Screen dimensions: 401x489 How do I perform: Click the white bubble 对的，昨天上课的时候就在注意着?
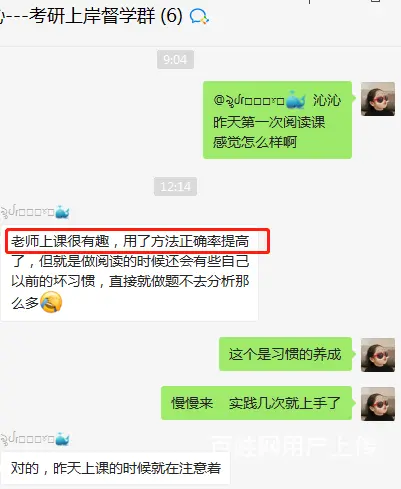[x=115, y=468]
